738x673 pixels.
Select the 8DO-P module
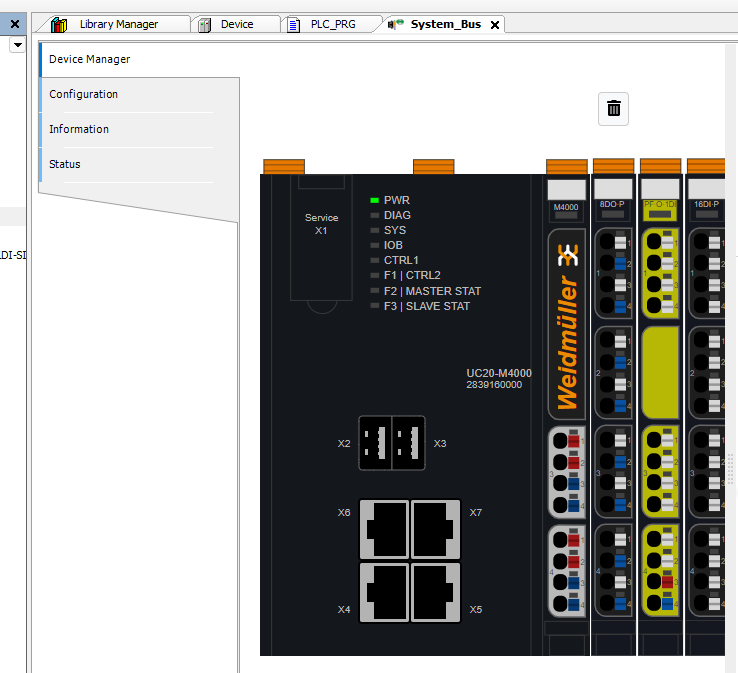pos(613,407)
